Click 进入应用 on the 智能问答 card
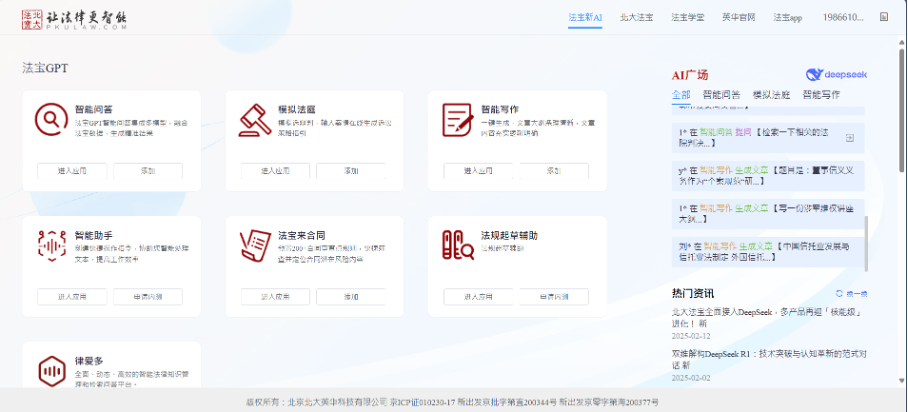The height and width of the screenshot is (412, 908). coord(72,171)
